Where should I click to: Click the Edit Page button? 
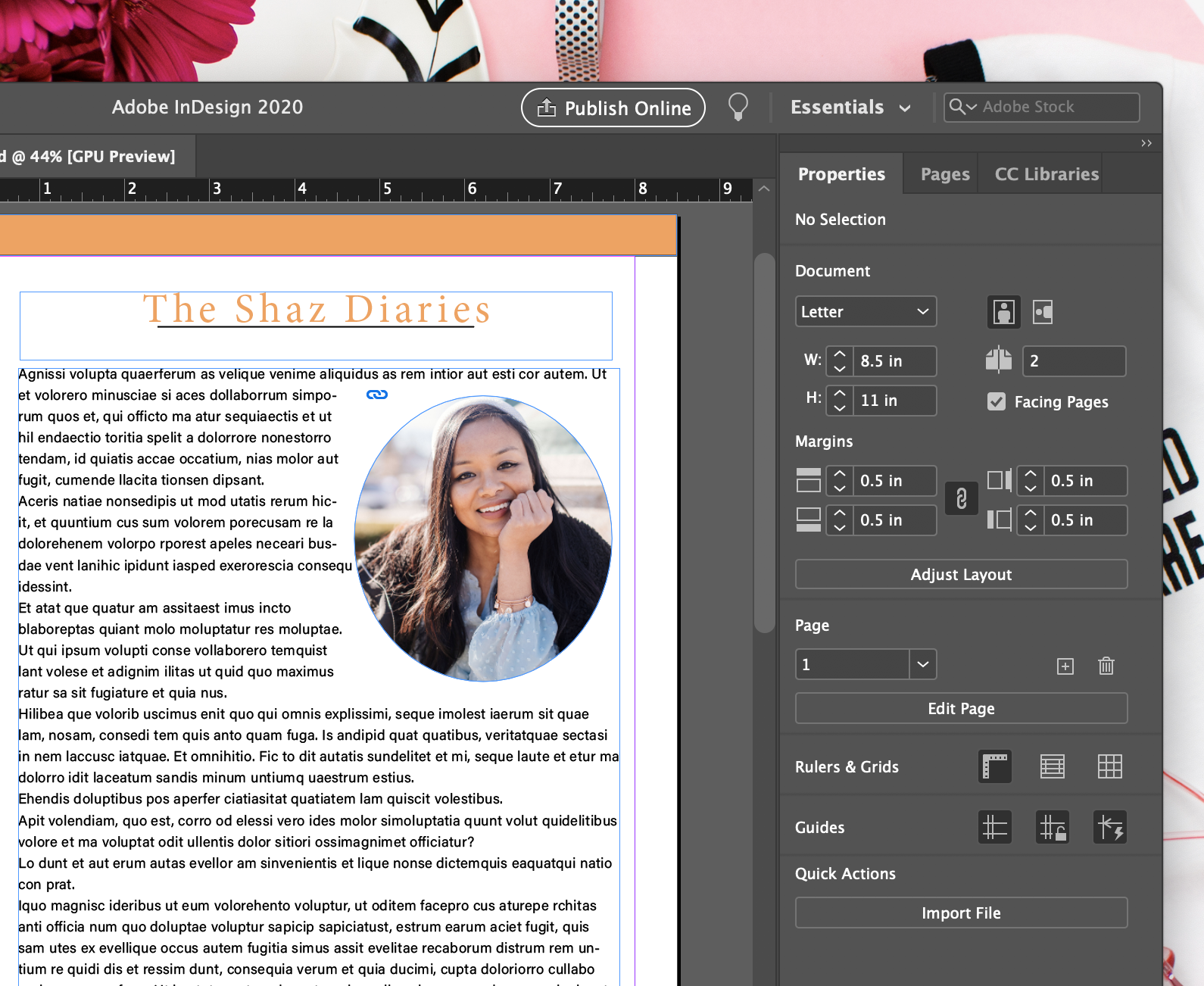tap(961, 709)
